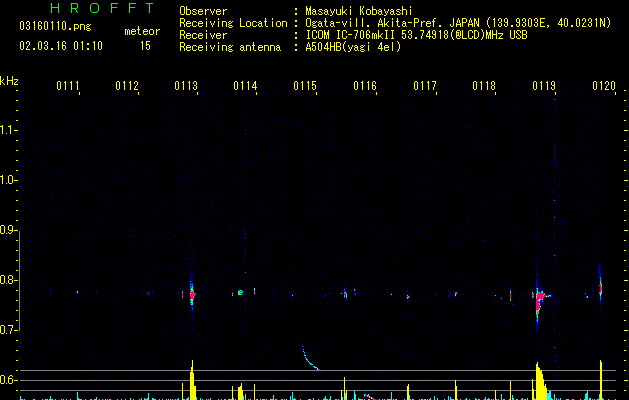Click the date stamp 02.03.16 01:10
Screen dimensions: 629x400
[61, 46]
